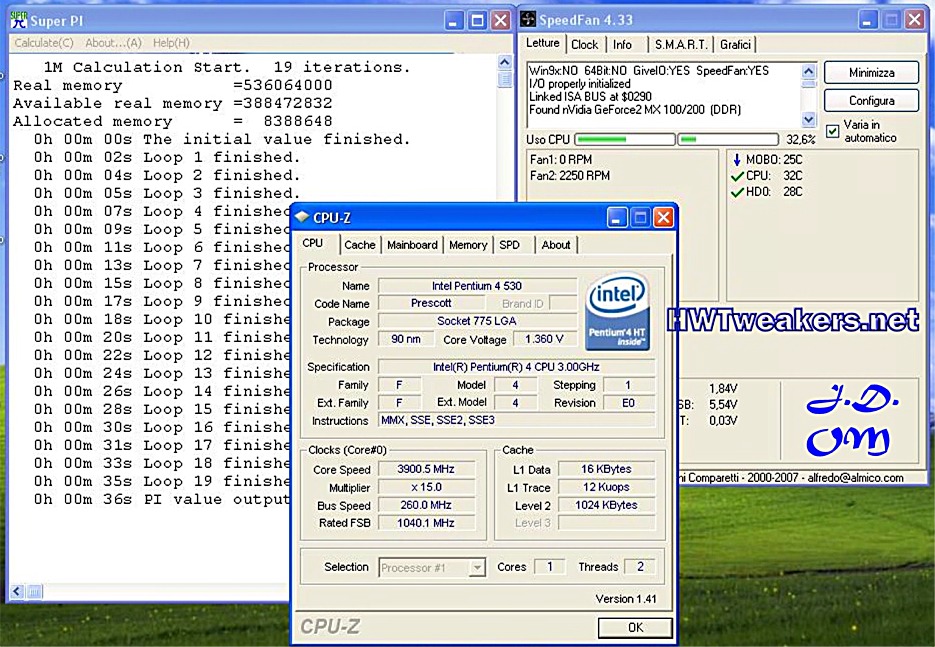Open the Help(H) menu in Super PI

tap(171, 43)
